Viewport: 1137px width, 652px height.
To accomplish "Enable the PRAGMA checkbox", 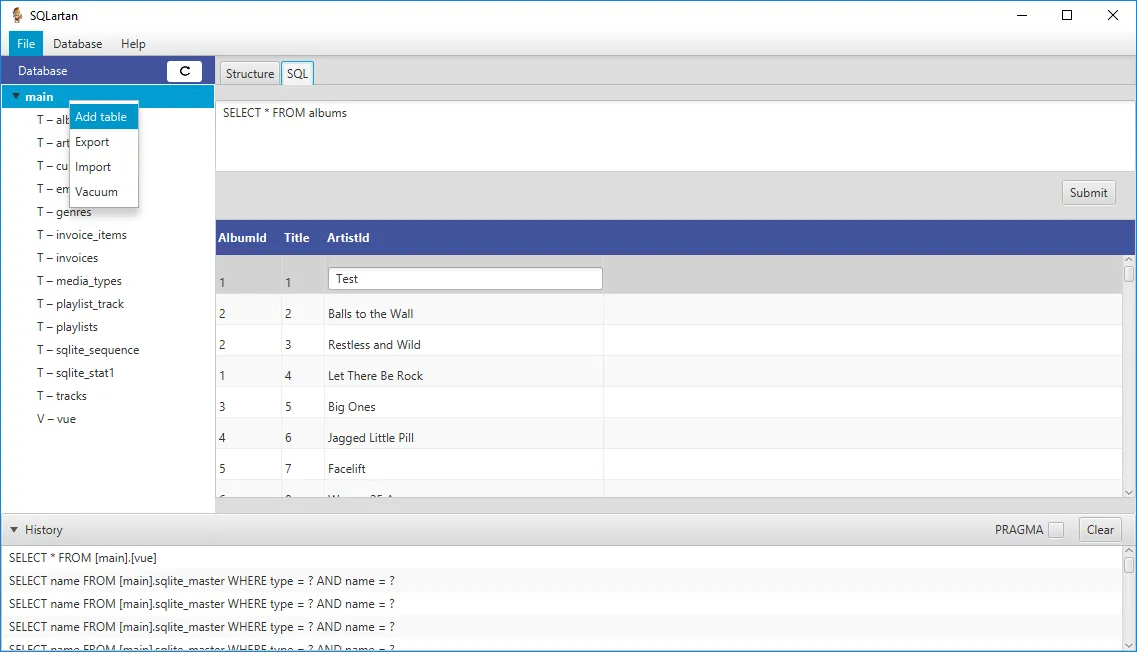I will (1056, 530).
